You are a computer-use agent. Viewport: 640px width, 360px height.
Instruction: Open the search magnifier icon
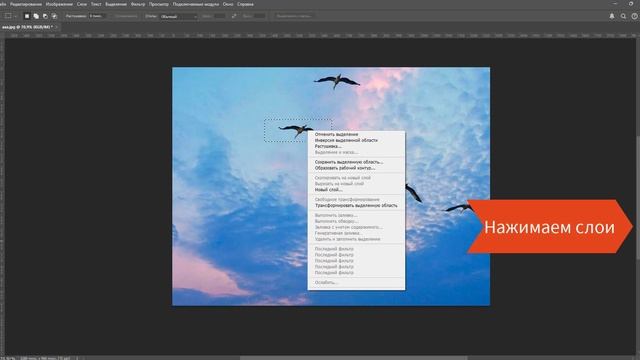tap(623, 16)
